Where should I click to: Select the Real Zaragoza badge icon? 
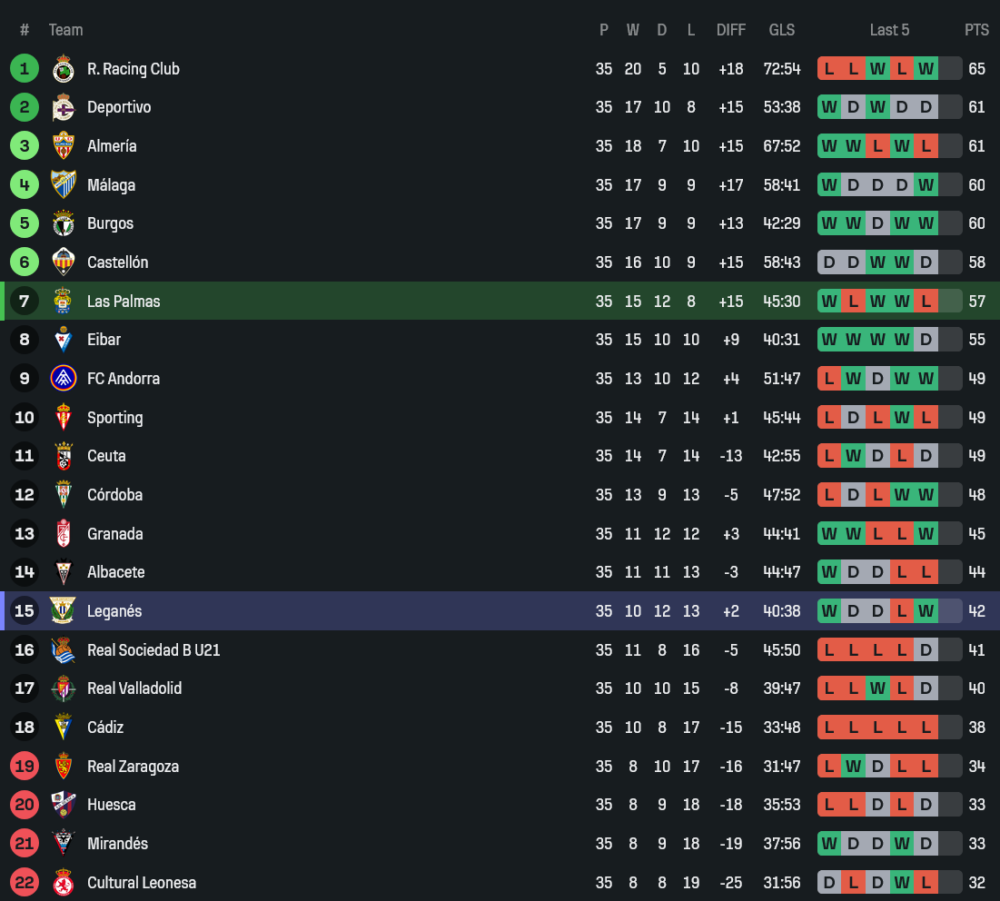click(x=63, y=767)
